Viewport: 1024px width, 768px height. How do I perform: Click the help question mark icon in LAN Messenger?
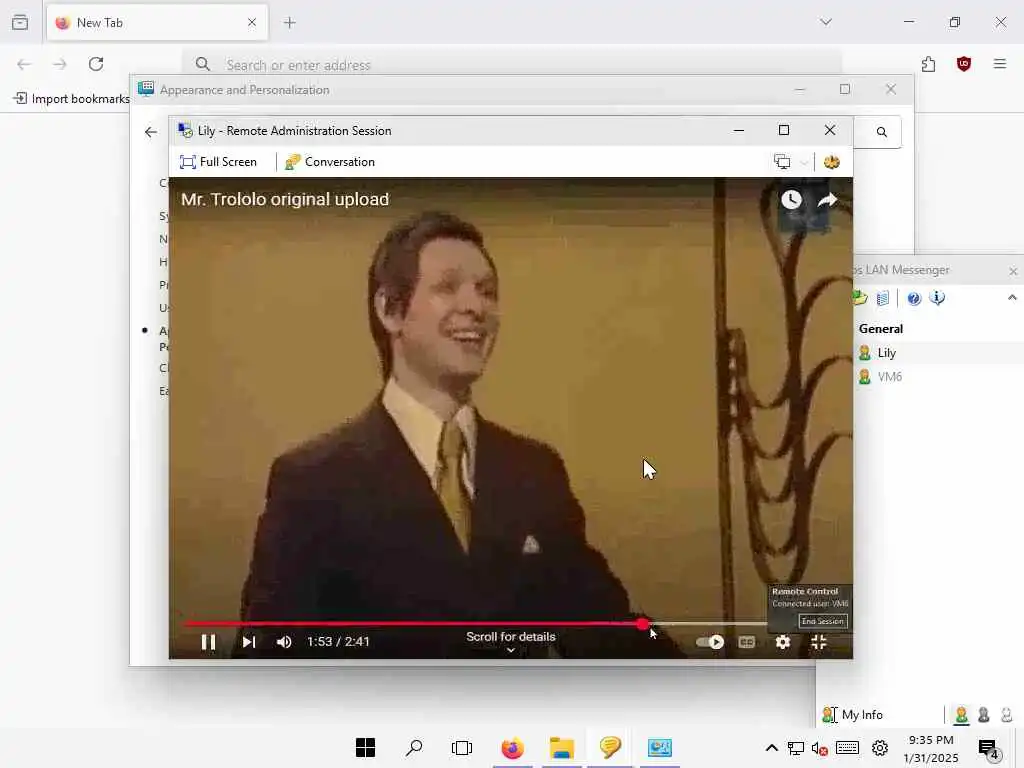pyautogui.click(x=914, y=298)
